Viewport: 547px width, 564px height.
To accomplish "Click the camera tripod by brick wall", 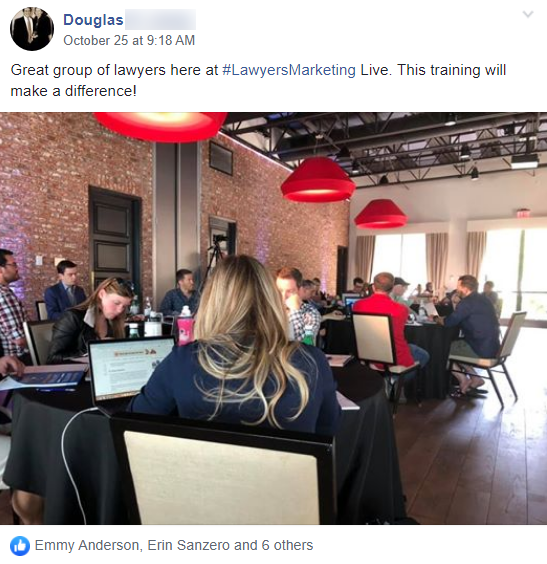I will coord(215,255).
